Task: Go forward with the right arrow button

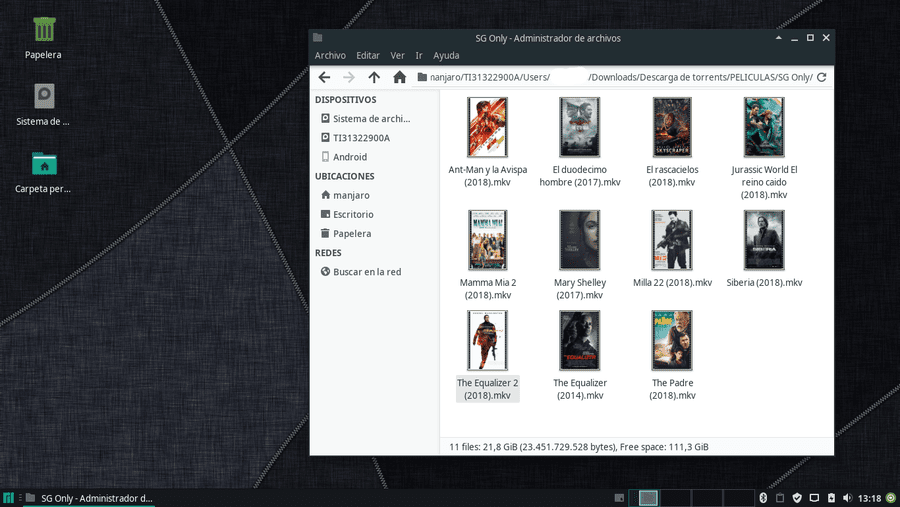Action: (x=349, y=77)
